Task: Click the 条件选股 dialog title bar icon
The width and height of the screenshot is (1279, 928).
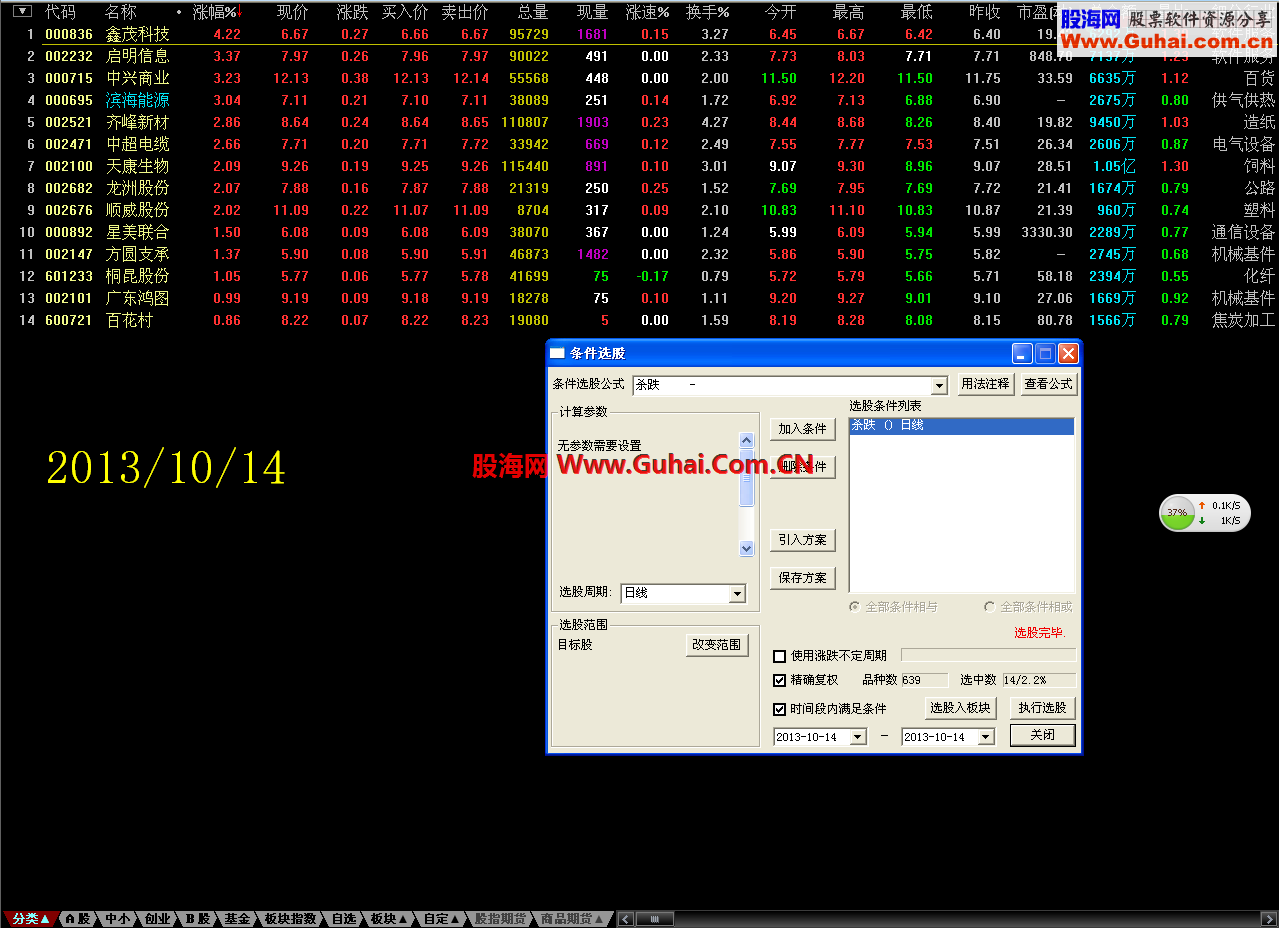Action: coord(558,353)
